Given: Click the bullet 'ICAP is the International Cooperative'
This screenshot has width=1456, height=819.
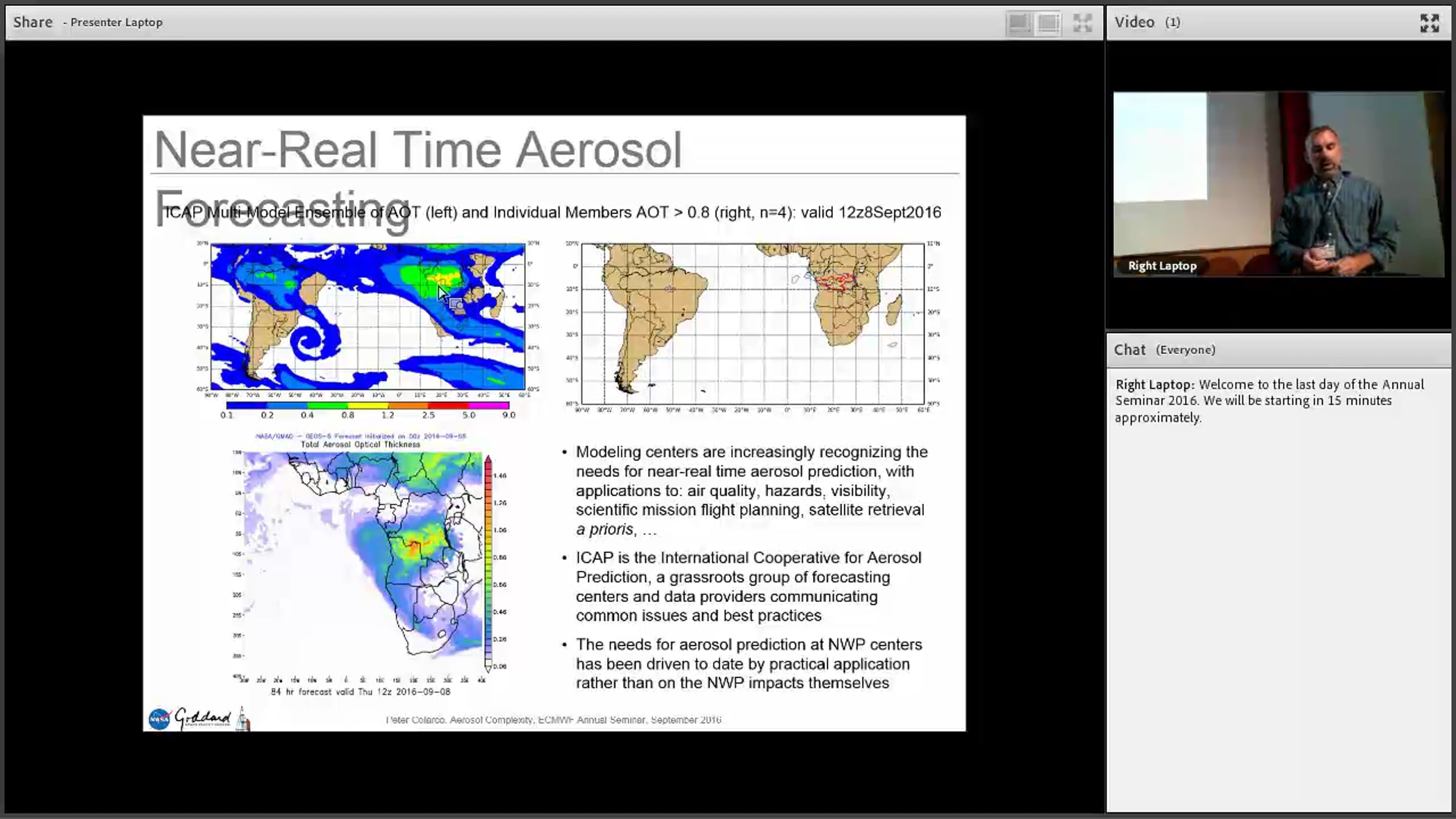Looking at the screenshot, I should coord(749,587).
